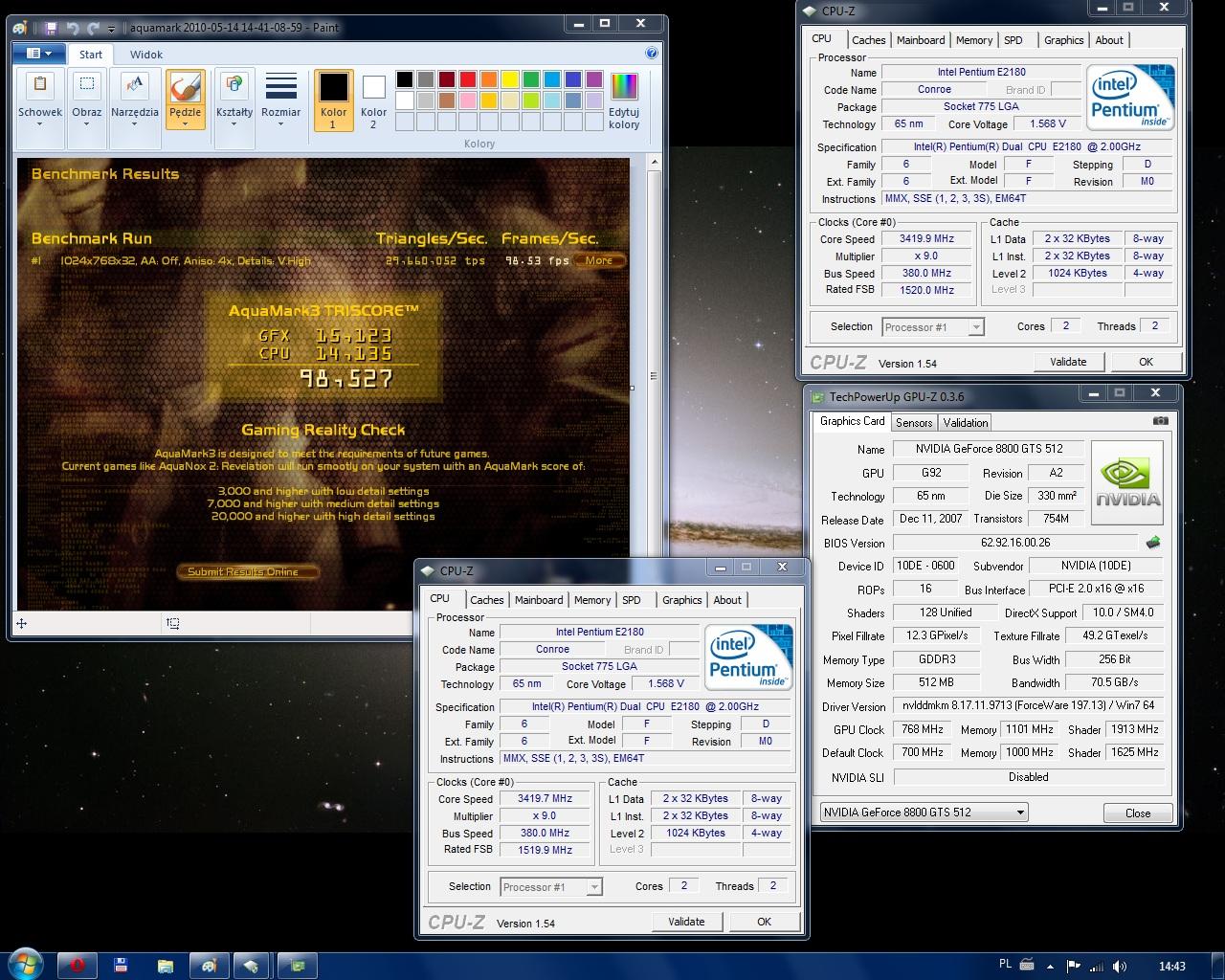Open the SPD tab in top CPU-Z window
The height and width of the screenshot is (980, 1225).
point(1013,40)
